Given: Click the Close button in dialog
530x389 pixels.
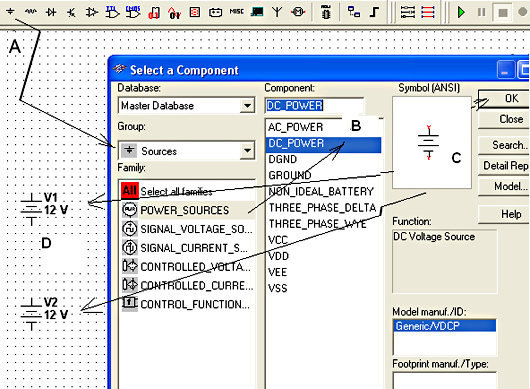Looking at the screenshot, I should tap(504, 119).
